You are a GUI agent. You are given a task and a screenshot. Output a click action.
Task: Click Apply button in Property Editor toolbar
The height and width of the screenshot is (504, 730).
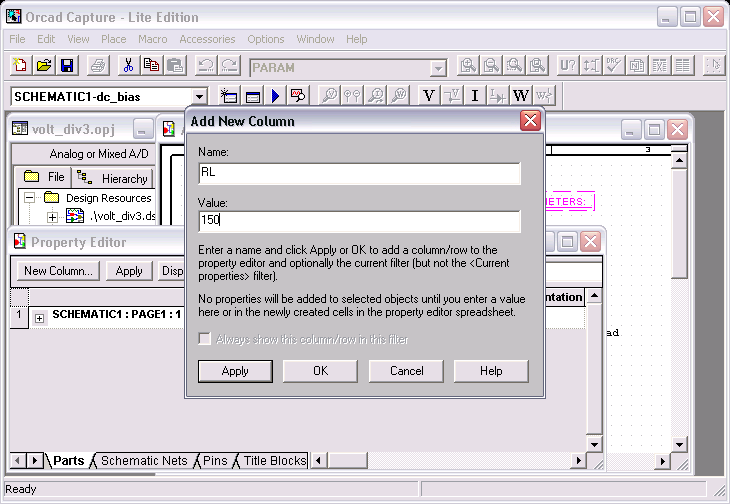pos(129,271)
